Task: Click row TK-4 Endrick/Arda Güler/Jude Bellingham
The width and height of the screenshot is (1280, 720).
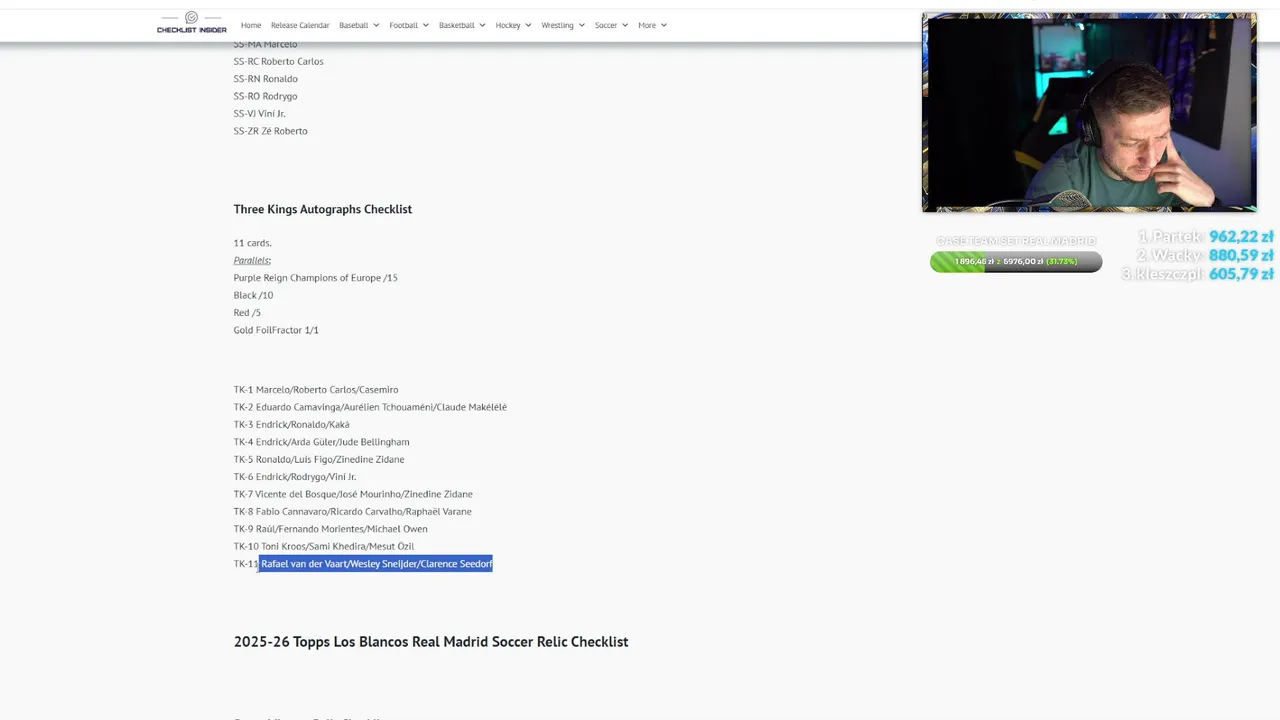Action: point(322,442)
